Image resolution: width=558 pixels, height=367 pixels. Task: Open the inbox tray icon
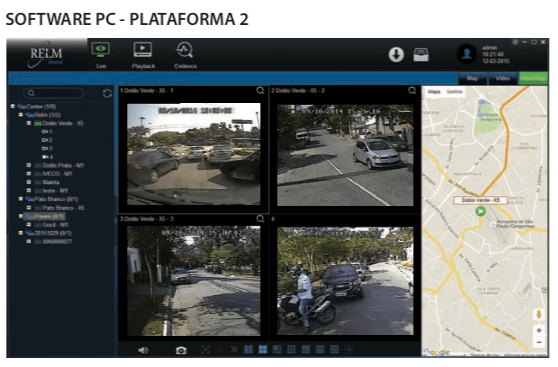pos(421,55)
